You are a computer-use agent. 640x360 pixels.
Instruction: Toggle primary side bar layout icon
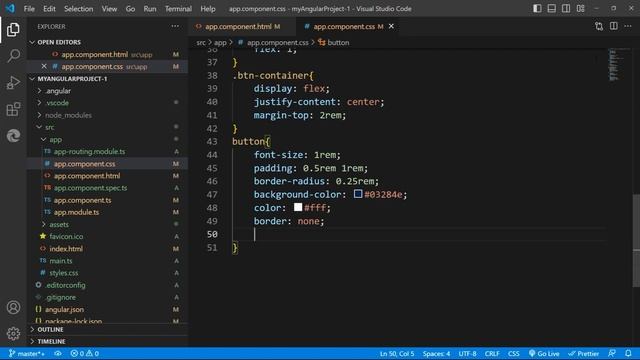click(537, 9)
